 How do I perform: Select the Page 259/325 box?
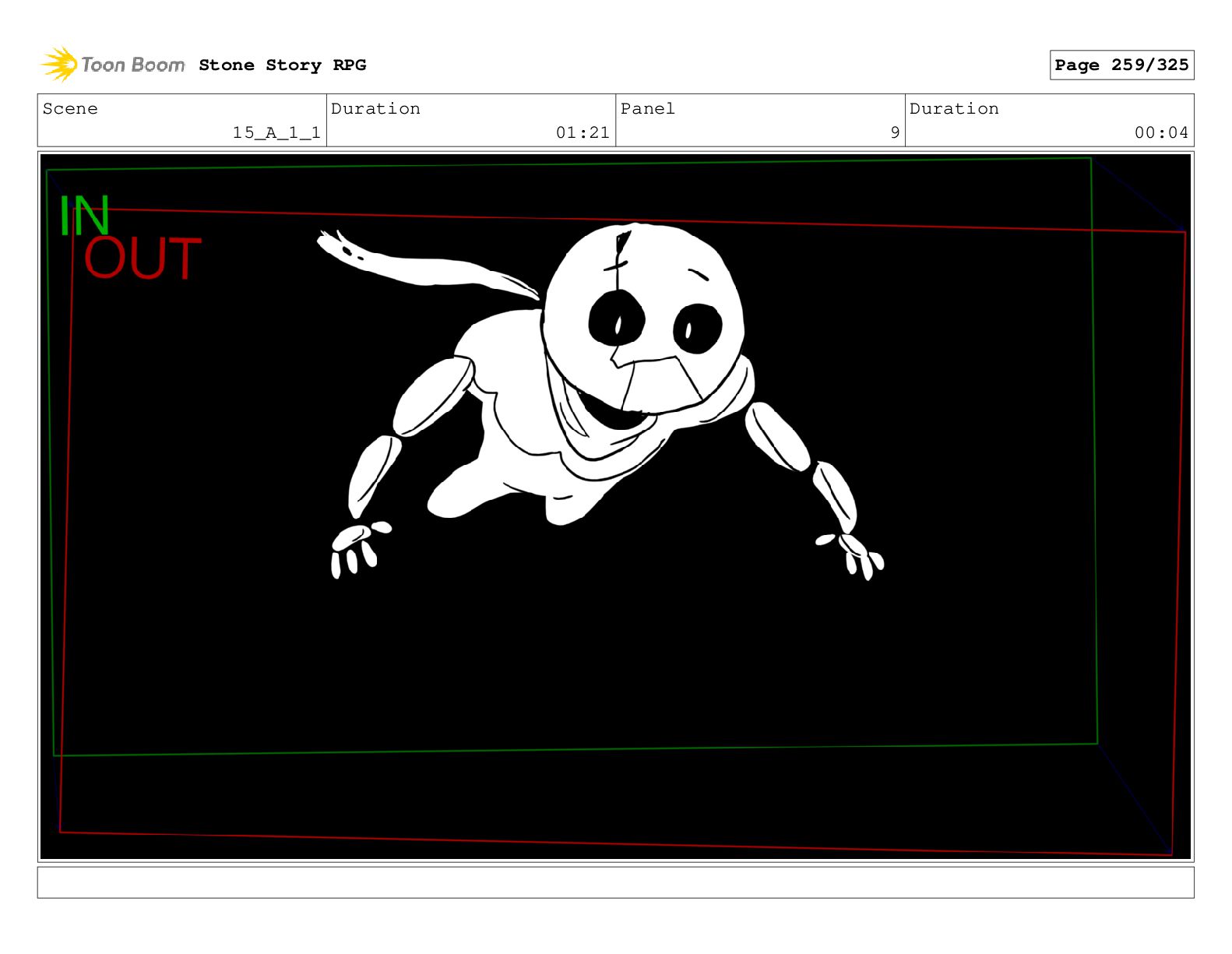pos(1121,65)
